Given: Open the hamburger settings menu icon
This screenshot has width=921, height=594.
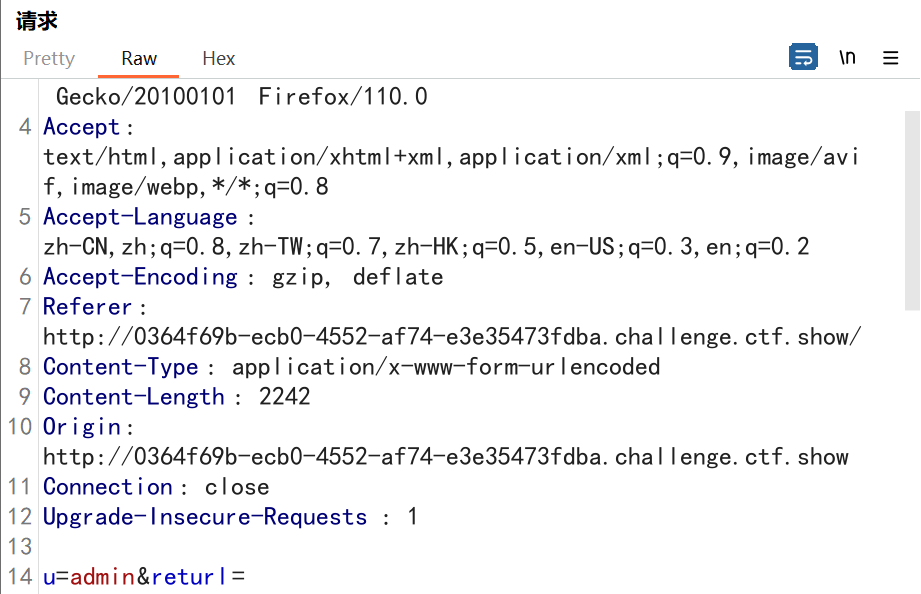Looking at the screenshot, I should point(891,58).
